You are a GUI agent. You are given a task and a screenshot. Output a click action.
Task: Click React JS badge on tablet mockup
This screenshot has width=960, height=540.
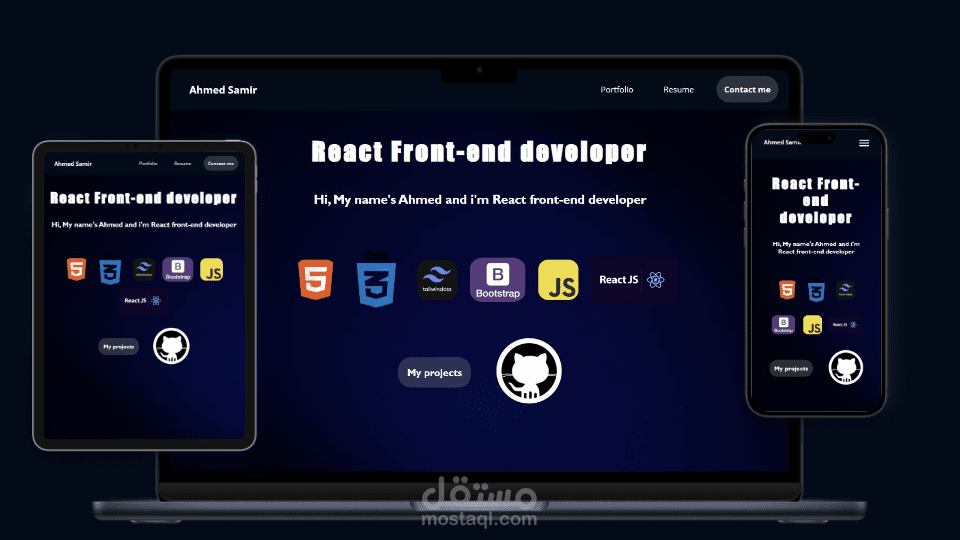pos(143,301)
